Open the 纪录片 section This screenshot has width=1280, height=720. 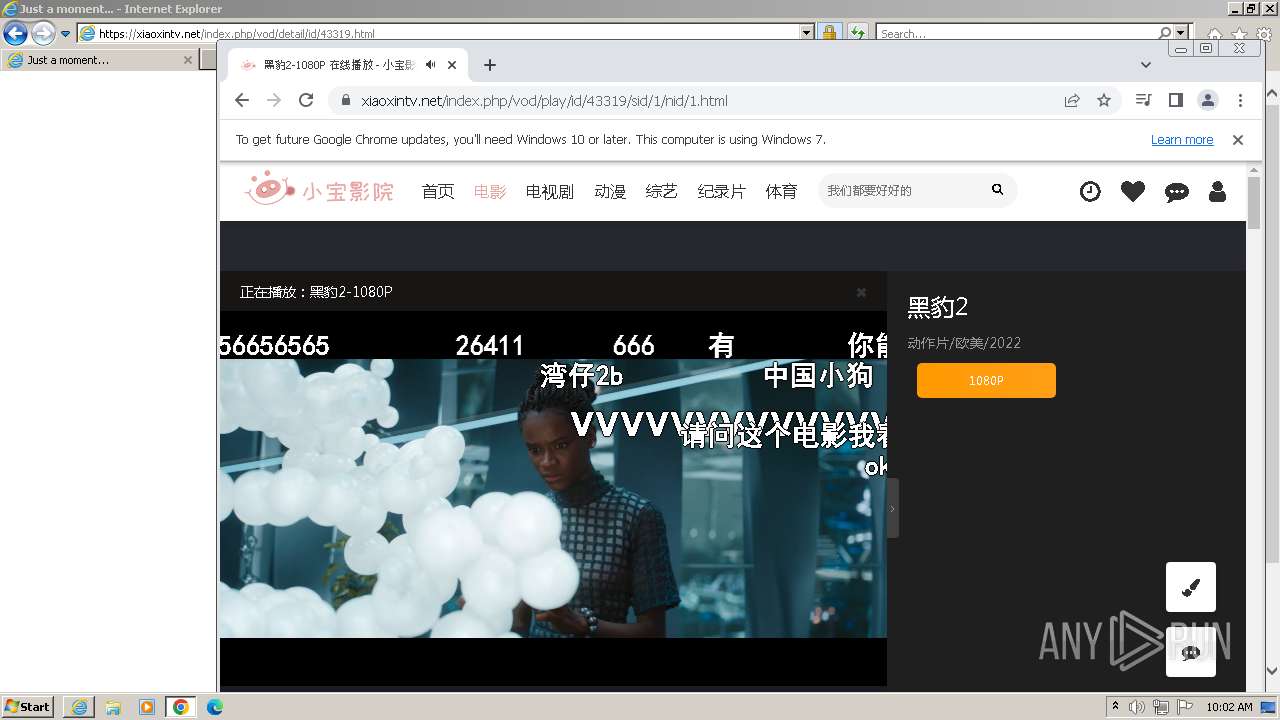point(722,191)
